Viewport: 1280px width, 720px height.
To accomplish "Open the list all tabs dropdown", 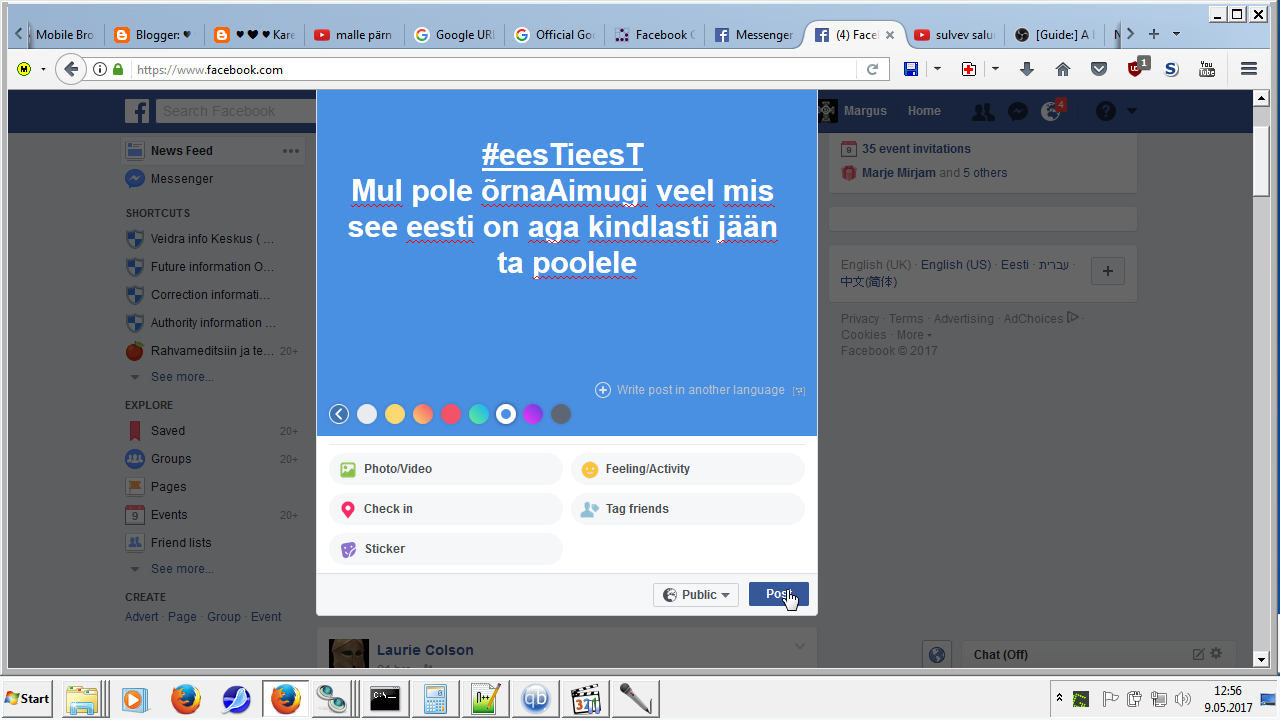I will click(1176, 34).
